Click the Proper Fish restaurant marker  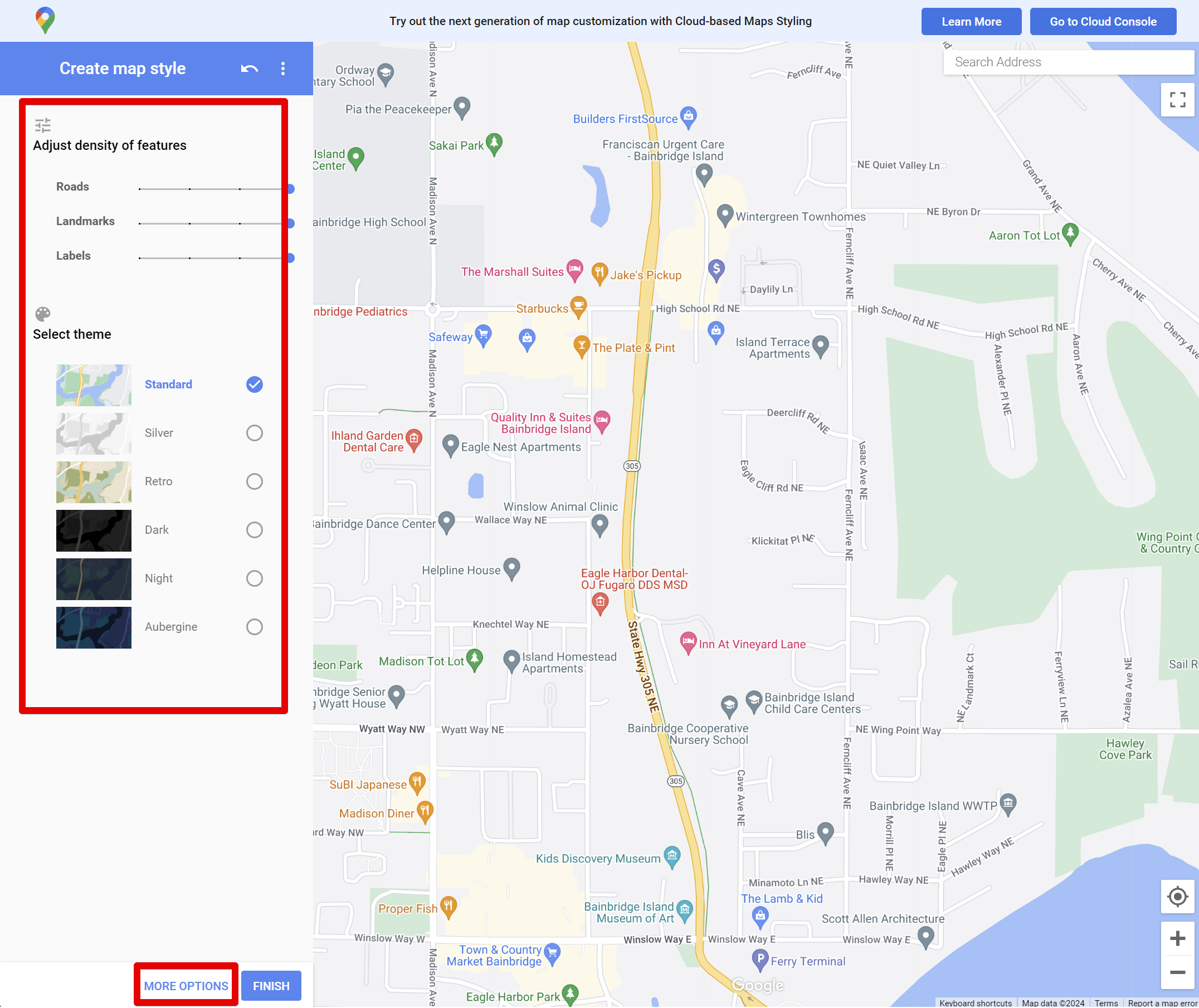click(449, 908)
